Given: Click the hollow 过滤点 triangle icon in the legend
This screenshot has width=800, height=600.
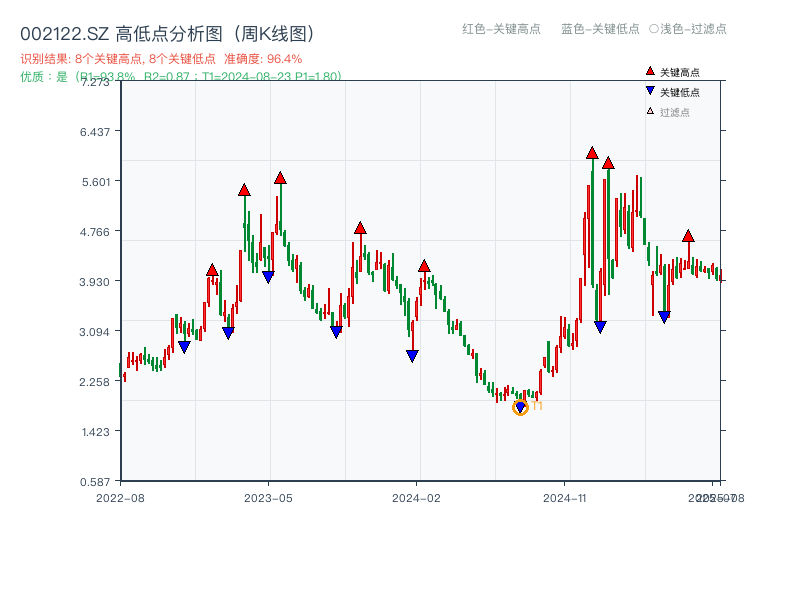Looking at the screenshot, I should (650, 108).
